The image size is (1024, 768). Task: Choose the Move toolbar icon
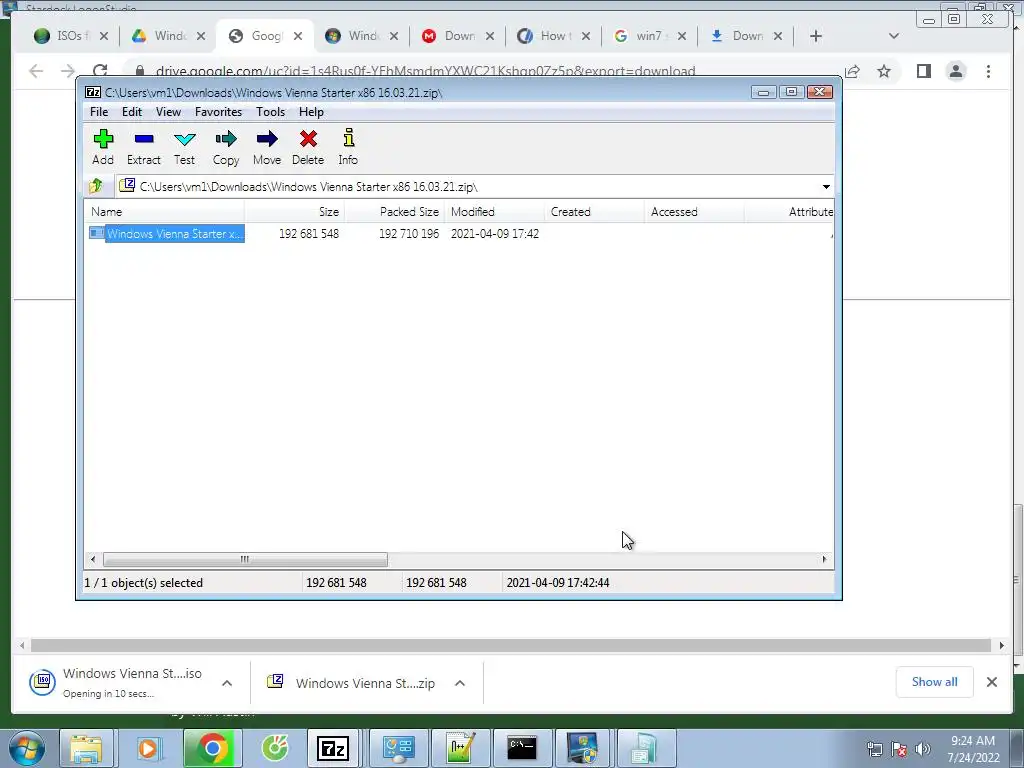266,146
